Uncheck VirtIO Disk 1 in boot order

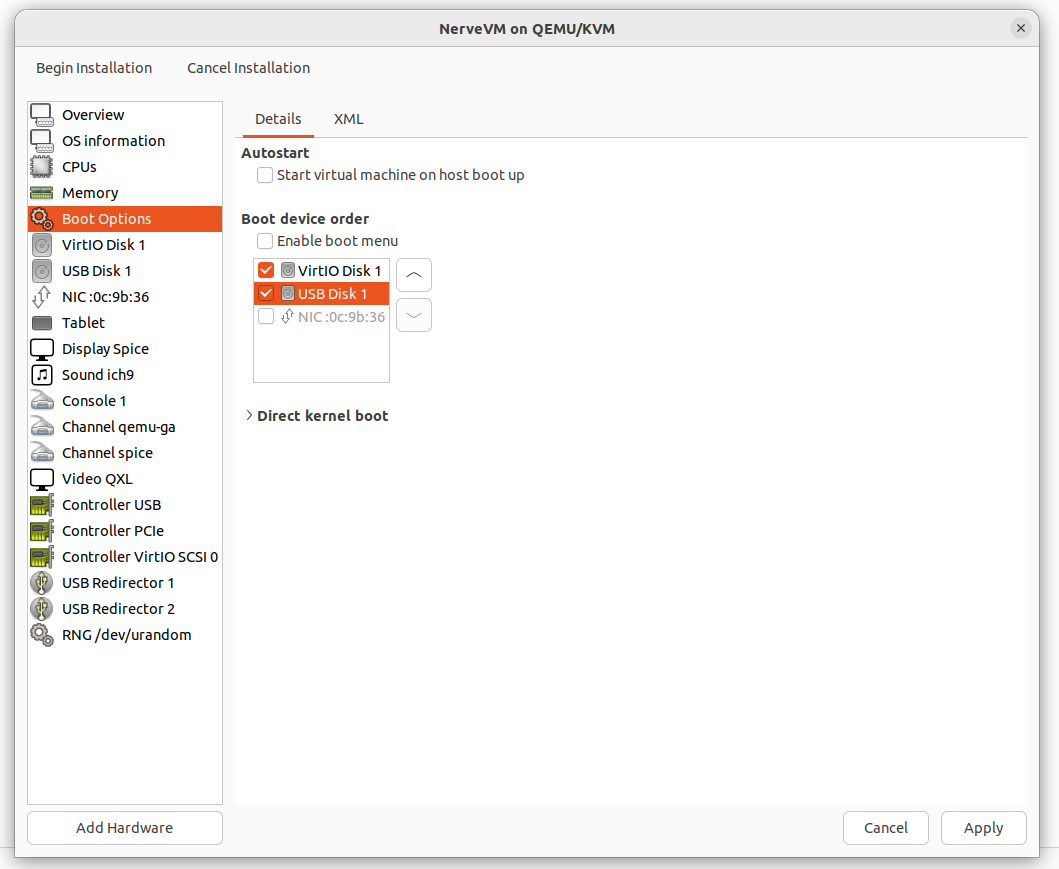pos(266,271)
